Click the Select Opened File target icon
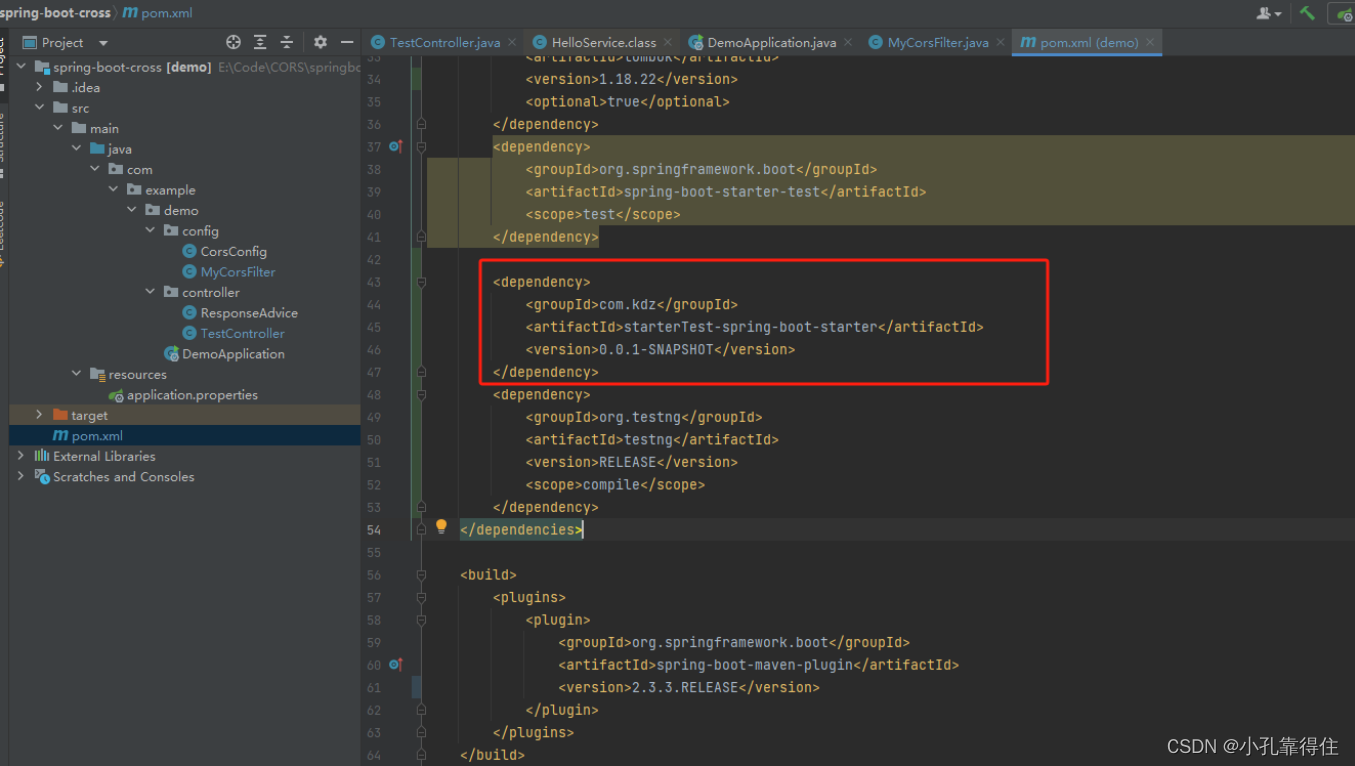This screenshot has height=766, width=1355. pos(233,42)
